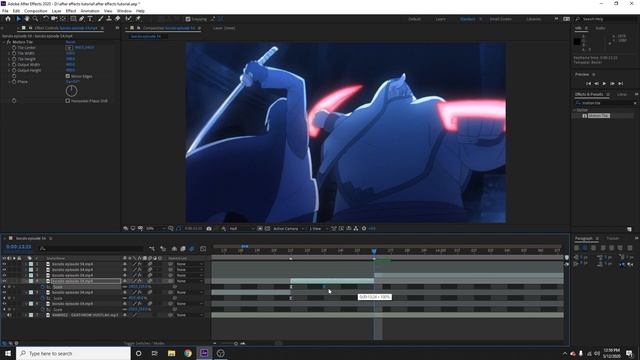Image resolution: width=640 pixels, height=360 pixels.
Task: Jump to first frame in Preview panel
Action: [588, 83]
